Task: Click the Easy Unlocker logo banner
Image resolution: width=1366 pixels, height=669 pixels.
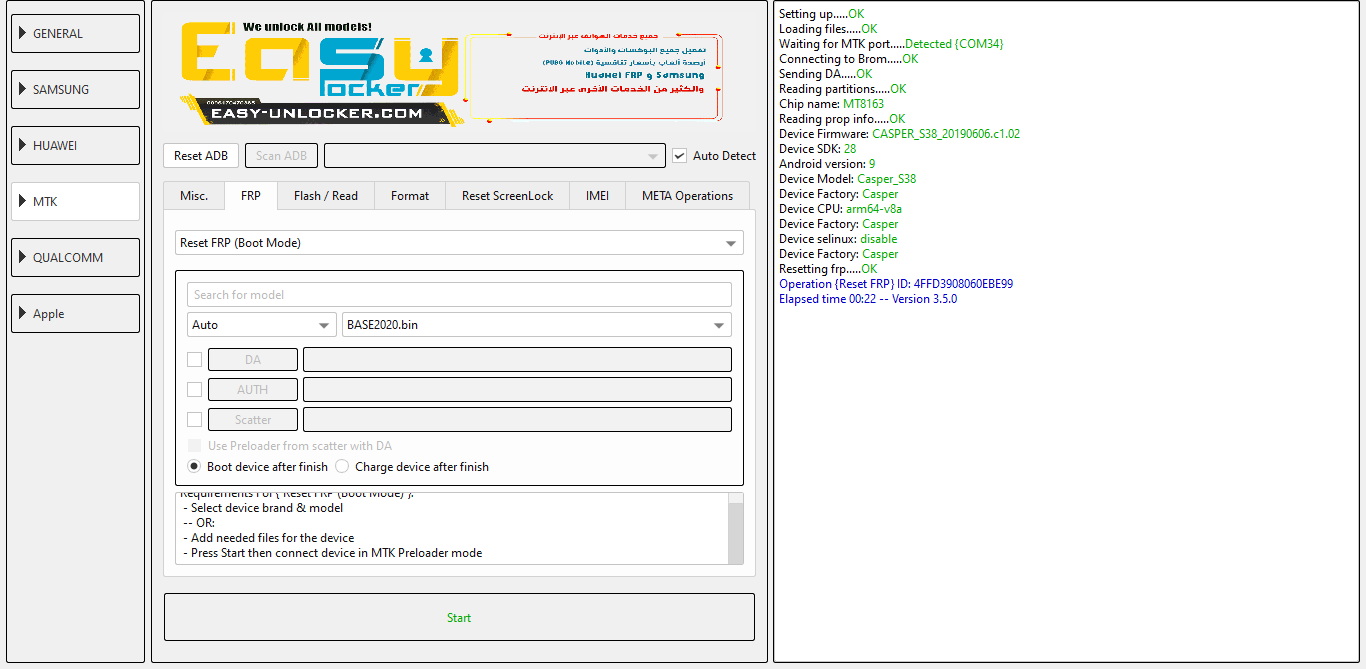Action: point(319,74)
